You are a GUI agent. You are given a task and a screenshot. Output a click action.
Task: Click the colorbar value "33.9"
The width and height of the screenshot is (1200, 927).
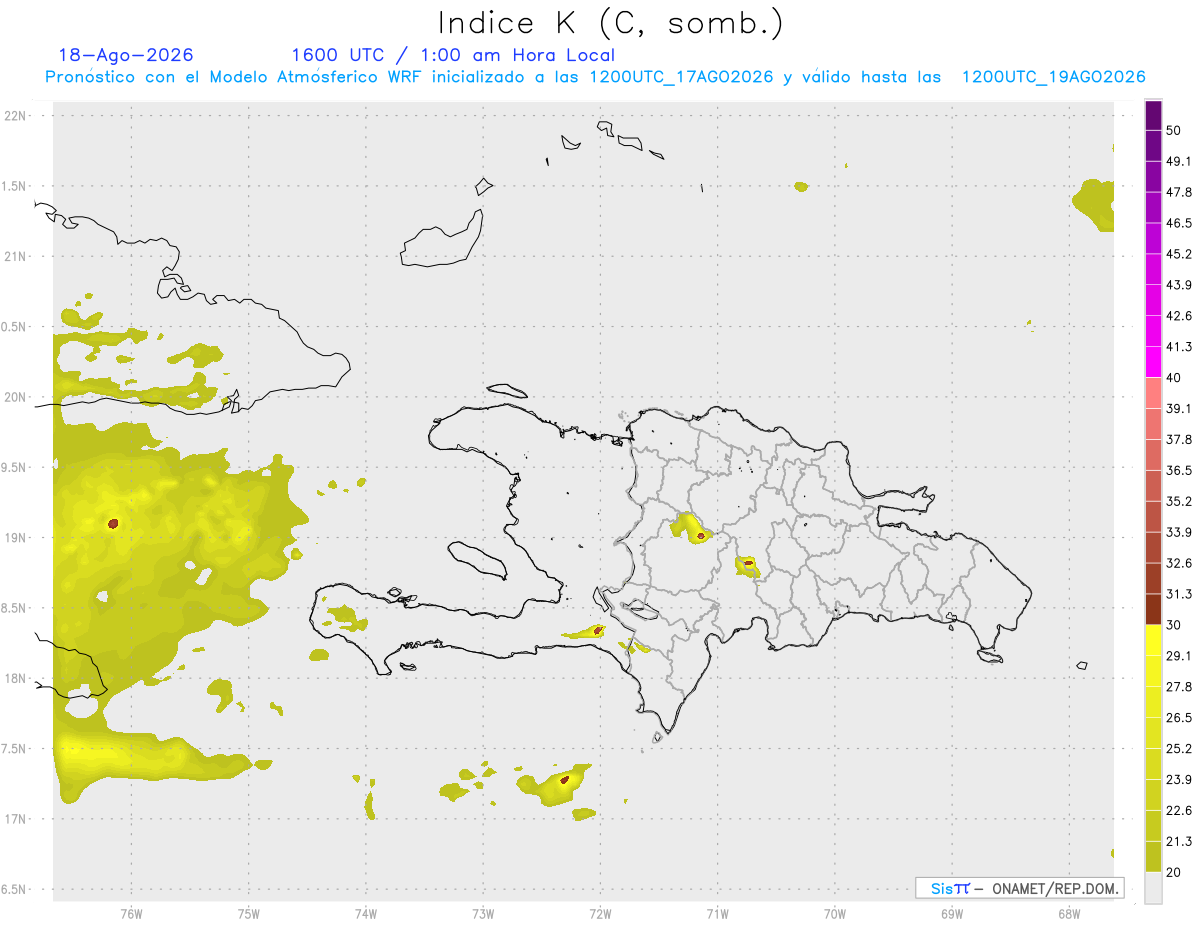(1179, 532)
